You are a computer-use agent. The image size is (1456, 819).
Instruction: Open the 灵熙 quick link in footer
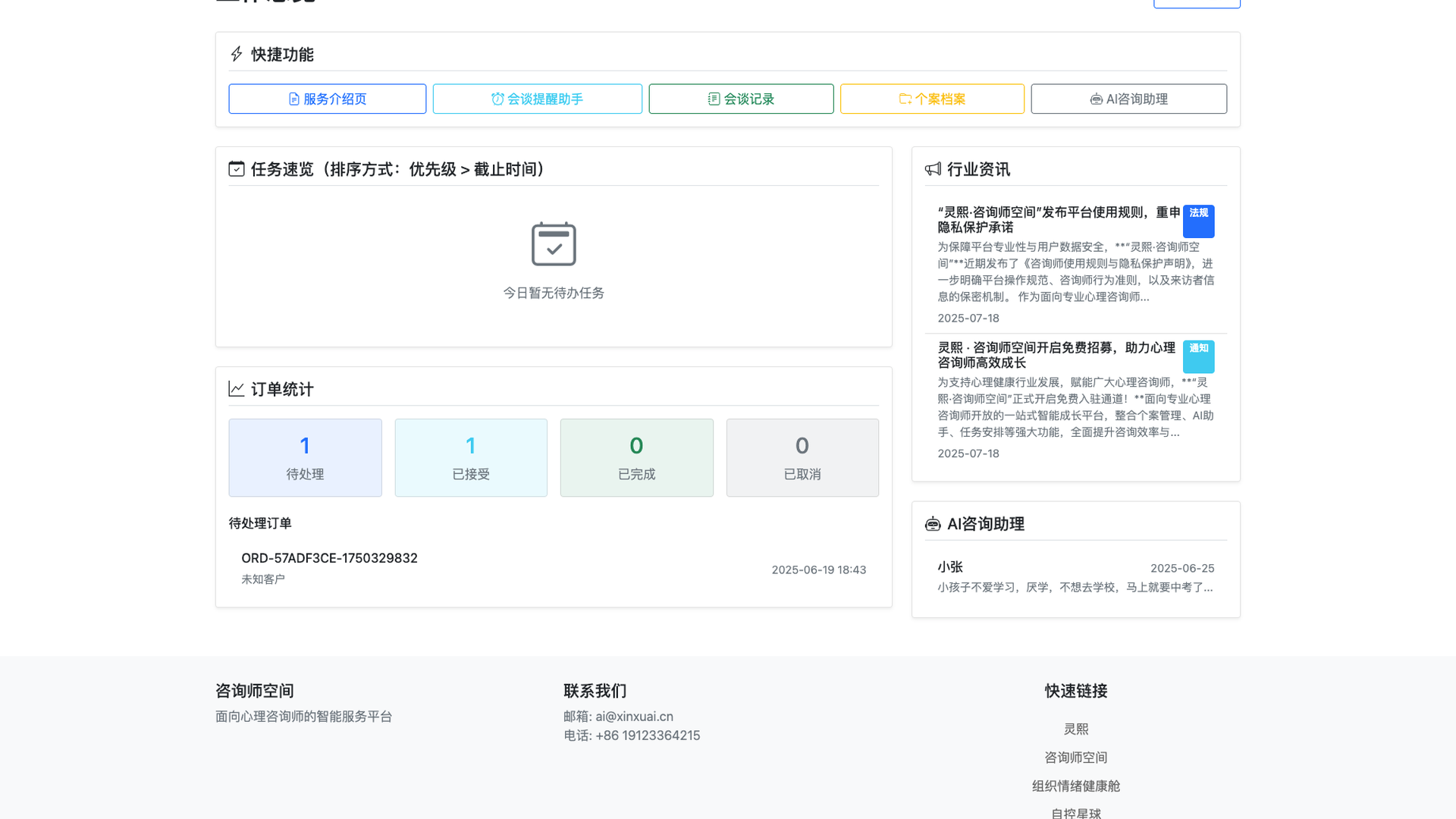pos(1075,730)
